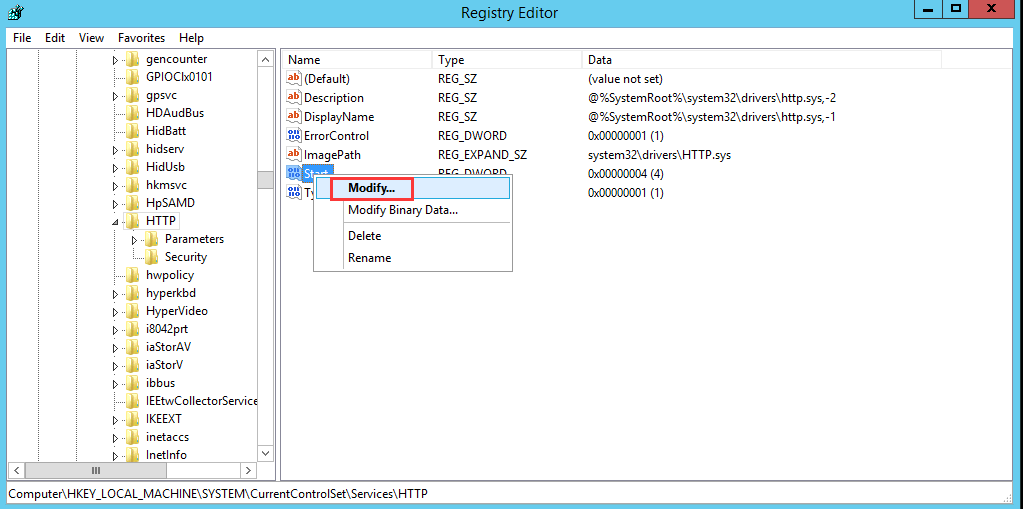Click the (value not set) data cell
1023x509 pixels.
625,79
